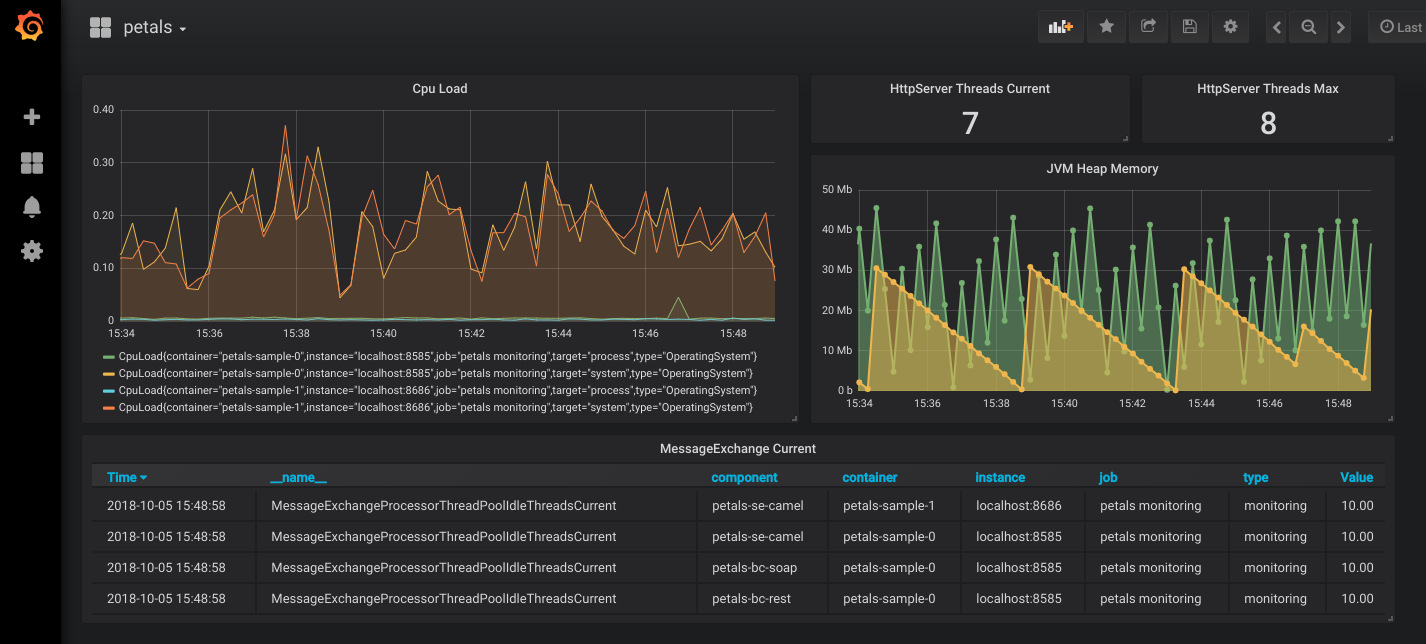Click the yellow petals-sample-0 system legend color

109,374
